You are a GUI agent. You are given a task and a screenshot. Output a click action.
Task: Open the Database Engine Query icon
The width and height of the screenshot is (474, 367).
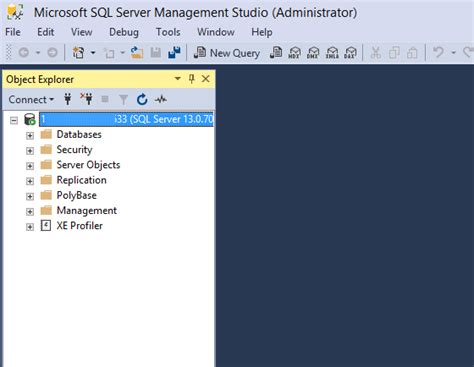[276, 53]
